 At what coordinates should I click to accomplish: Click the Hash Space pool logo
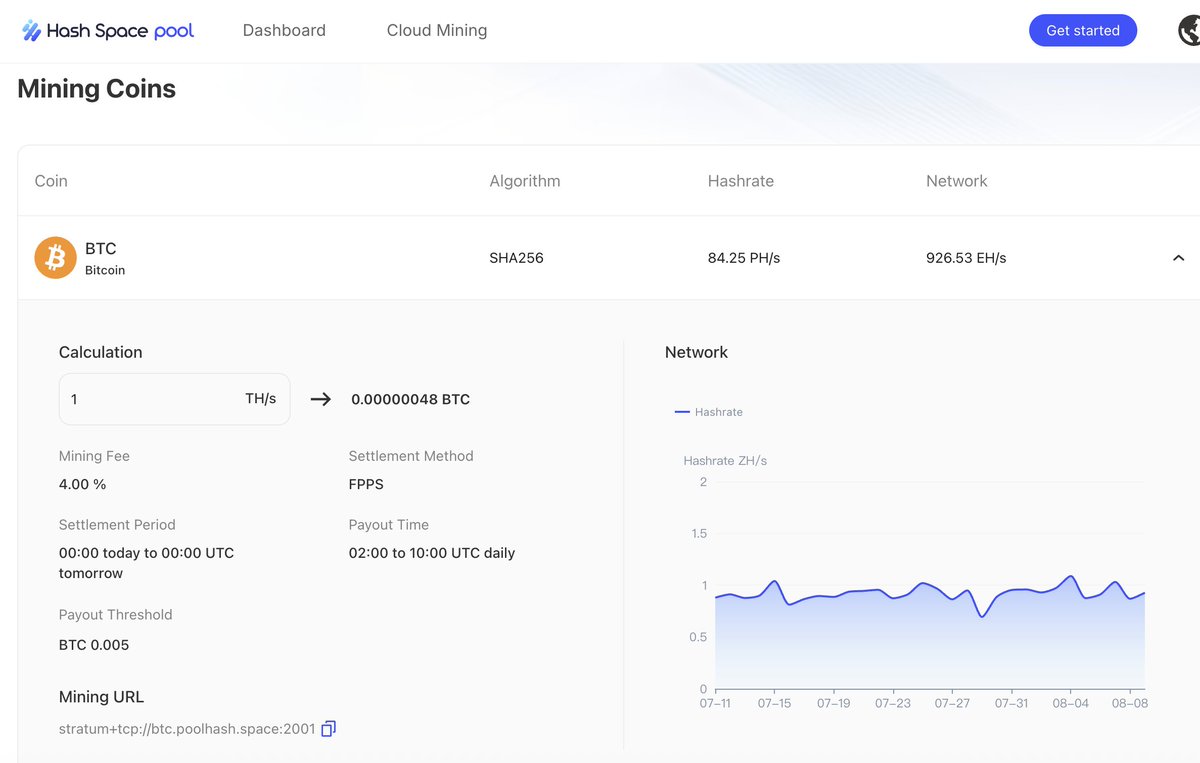107,30
